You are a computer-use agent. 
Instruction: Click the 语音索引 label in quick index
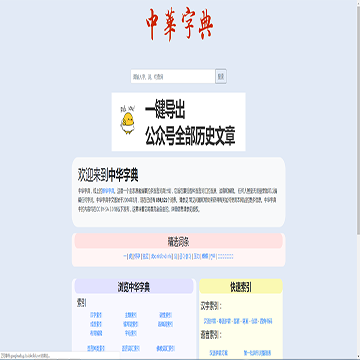(211, 334)
